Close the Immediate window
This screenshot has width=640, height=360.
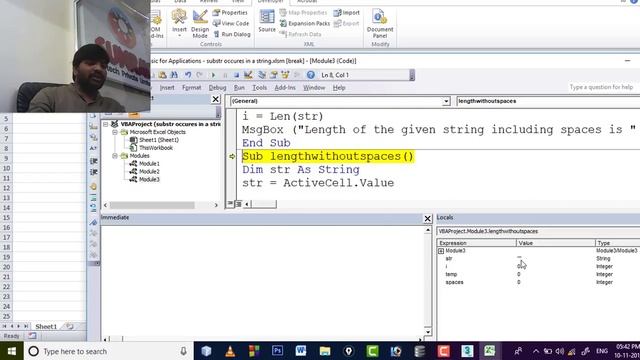(427, 219)
